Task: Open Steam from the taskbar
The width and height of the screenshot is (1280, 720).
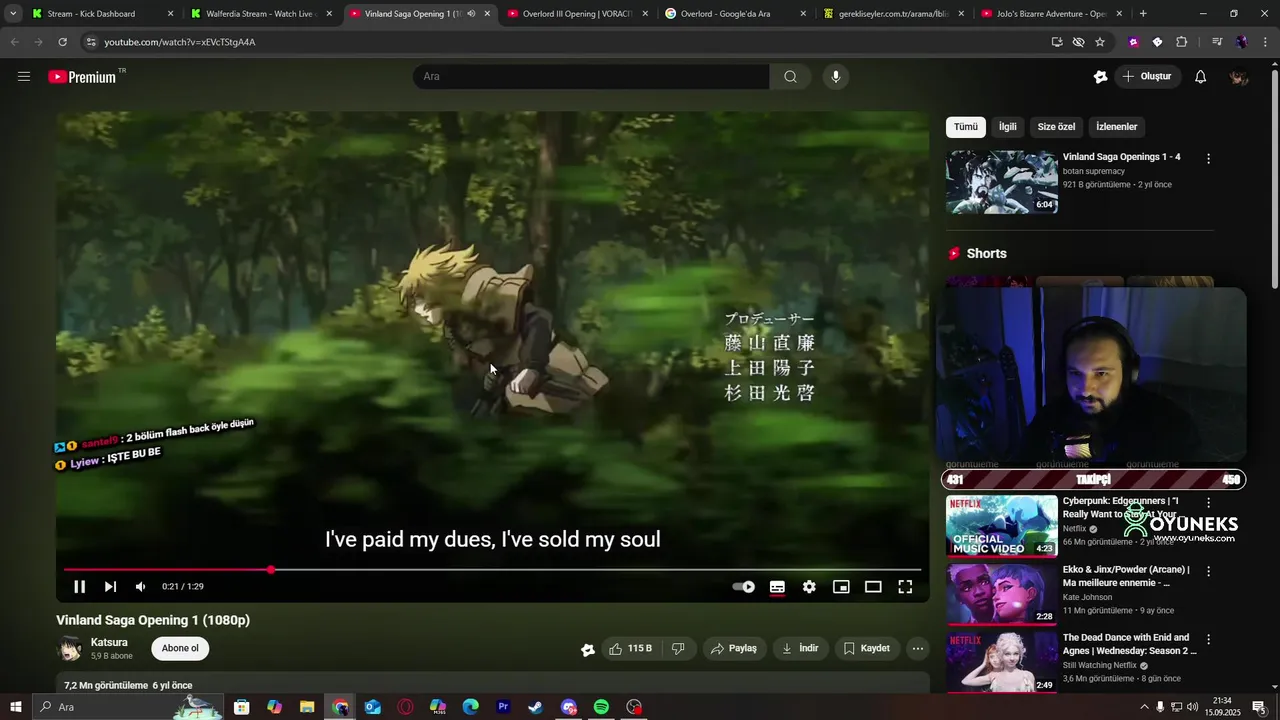Action: 536,707
